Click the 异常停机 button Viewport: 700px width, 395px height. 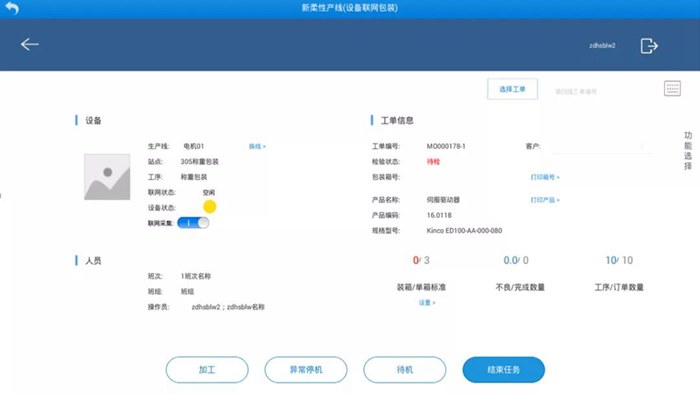[x=306, y=370]
